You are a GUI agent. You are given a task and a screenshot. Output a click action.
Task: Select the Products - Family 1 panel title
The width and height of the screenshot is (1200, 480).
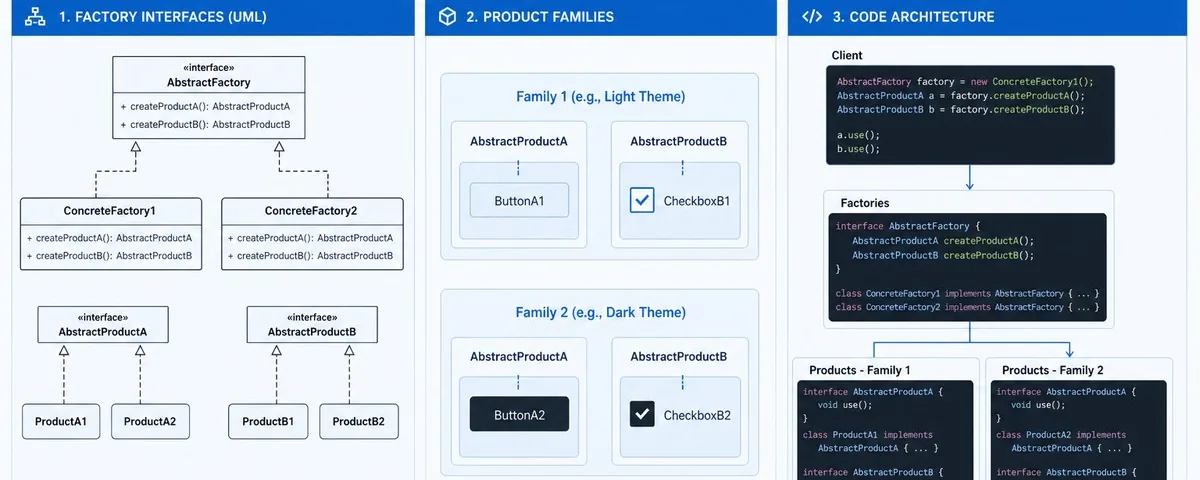point(859,370)
